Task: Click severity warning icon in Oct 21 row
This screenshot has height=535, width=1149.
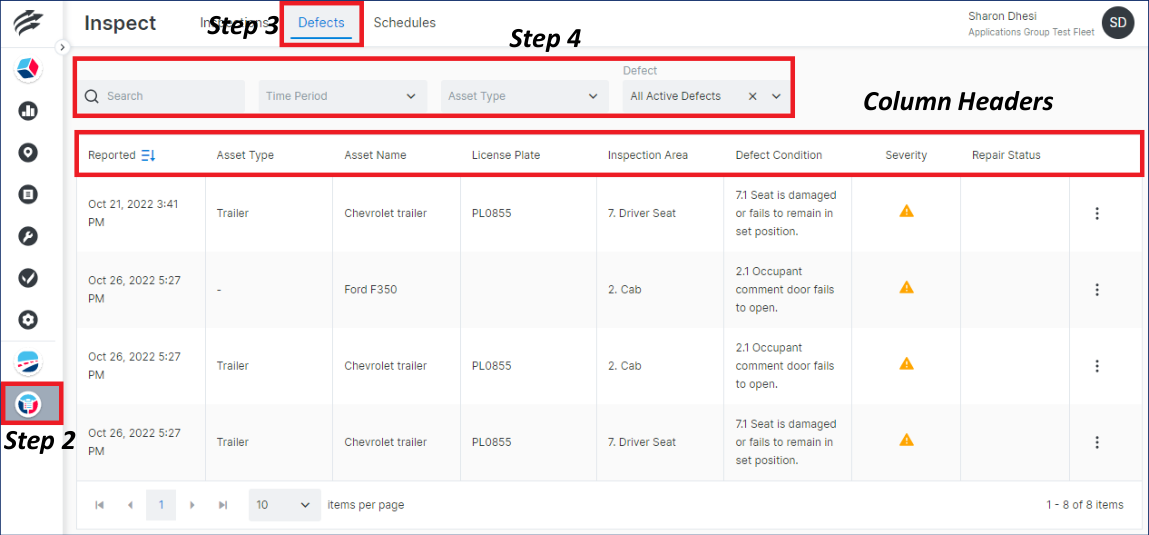Action: point(906,211)
